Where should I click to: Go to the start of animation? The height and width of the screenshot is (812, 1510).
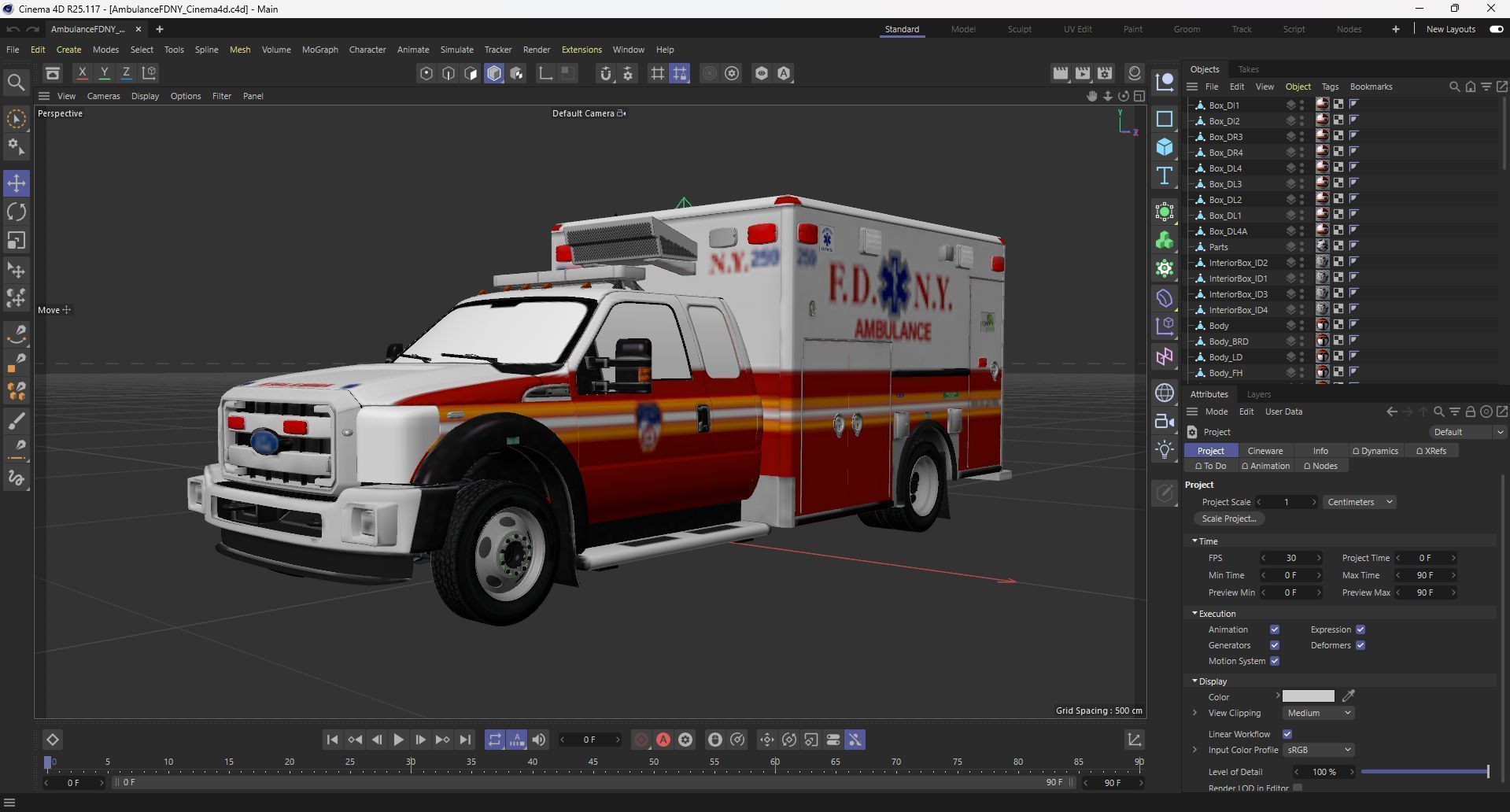coord(332,740)
